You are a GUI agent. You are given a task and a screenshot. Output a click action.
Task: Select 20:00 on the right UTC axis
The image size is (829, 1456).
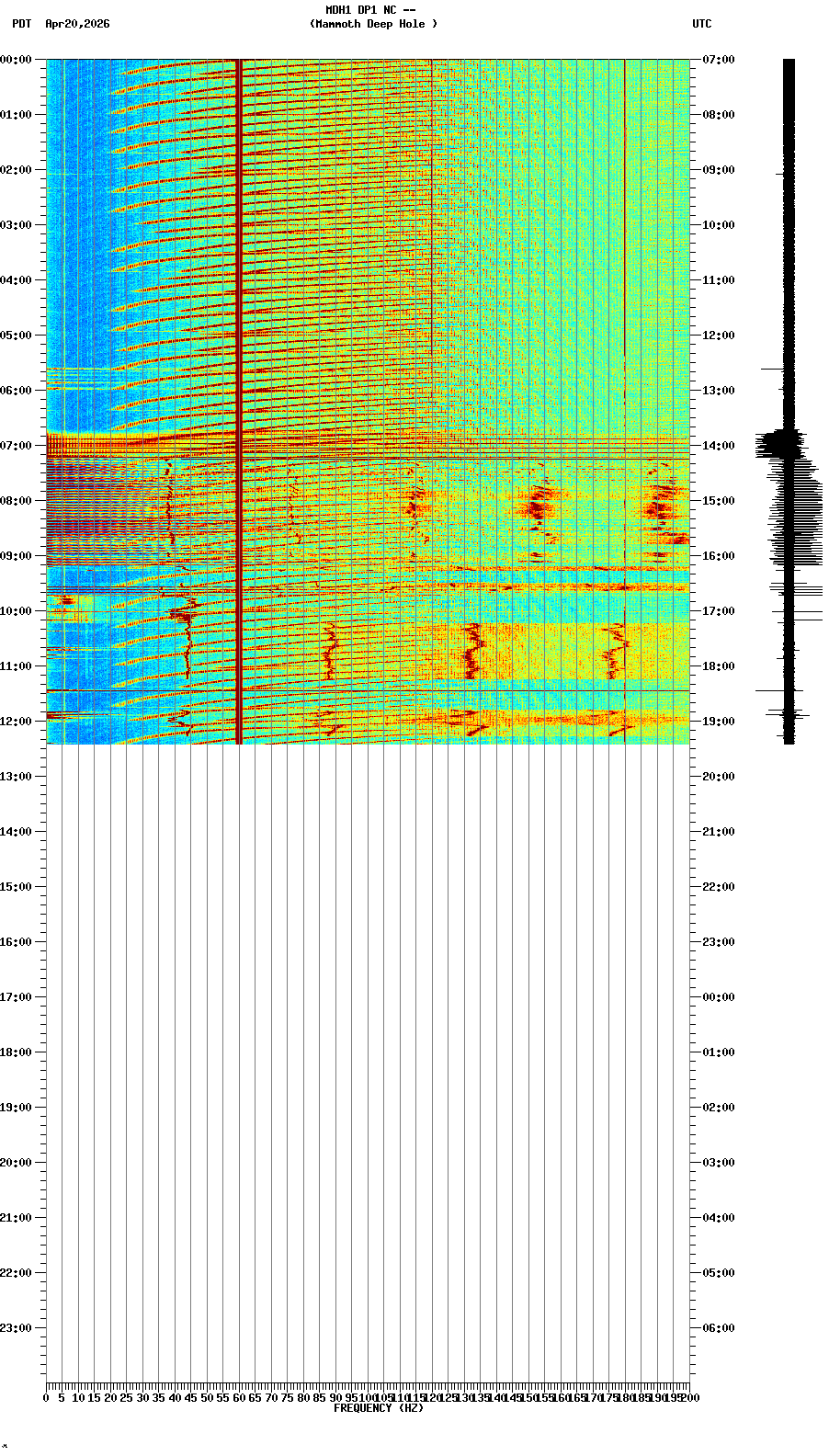pyautogui.click(x=719, y=777)
